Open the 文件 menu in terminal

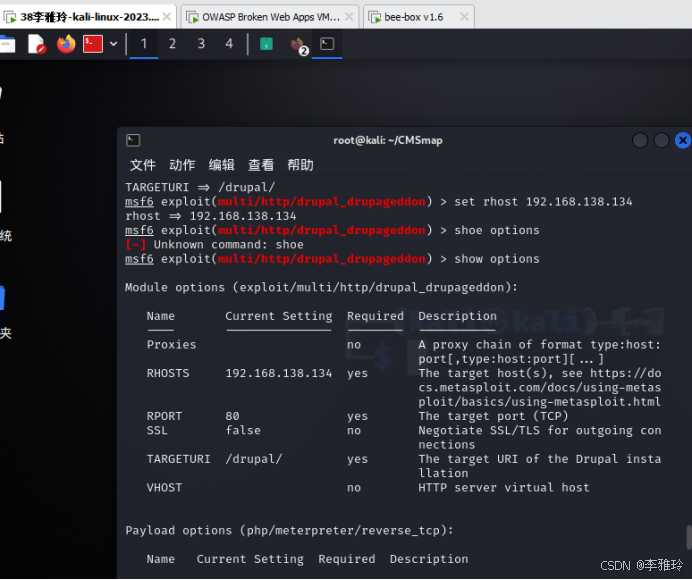click(x=143, y=165)
